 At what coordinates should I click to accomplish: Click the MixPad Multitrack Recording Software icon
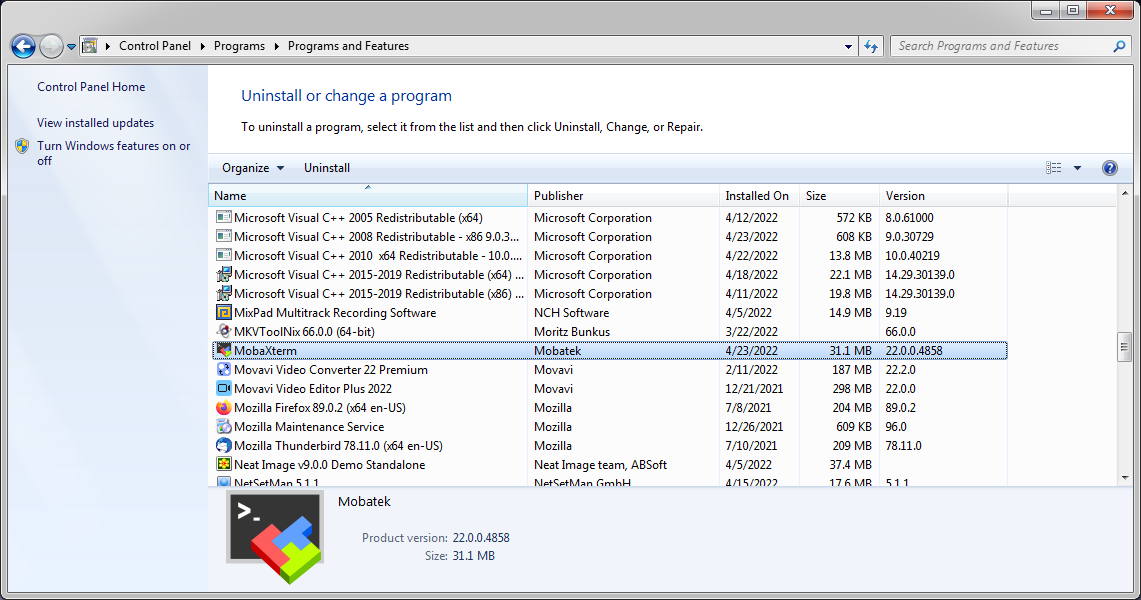click(223, 312)
